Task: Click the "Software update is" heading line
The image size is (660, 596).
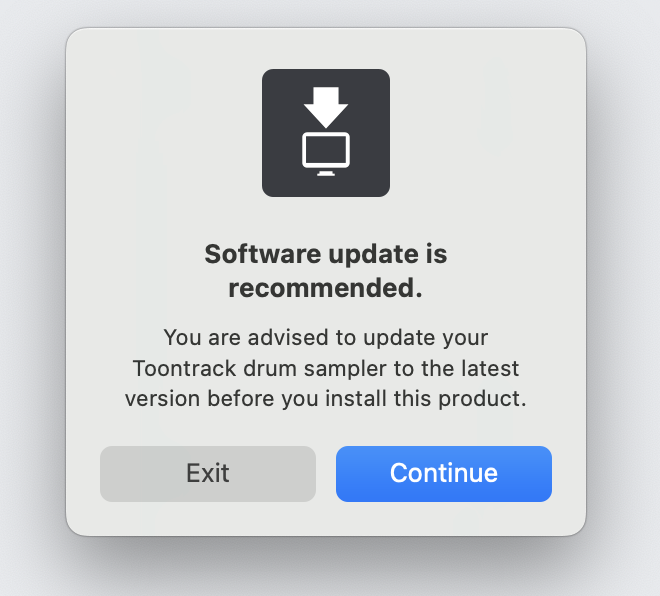Action: tap(325, 254)
